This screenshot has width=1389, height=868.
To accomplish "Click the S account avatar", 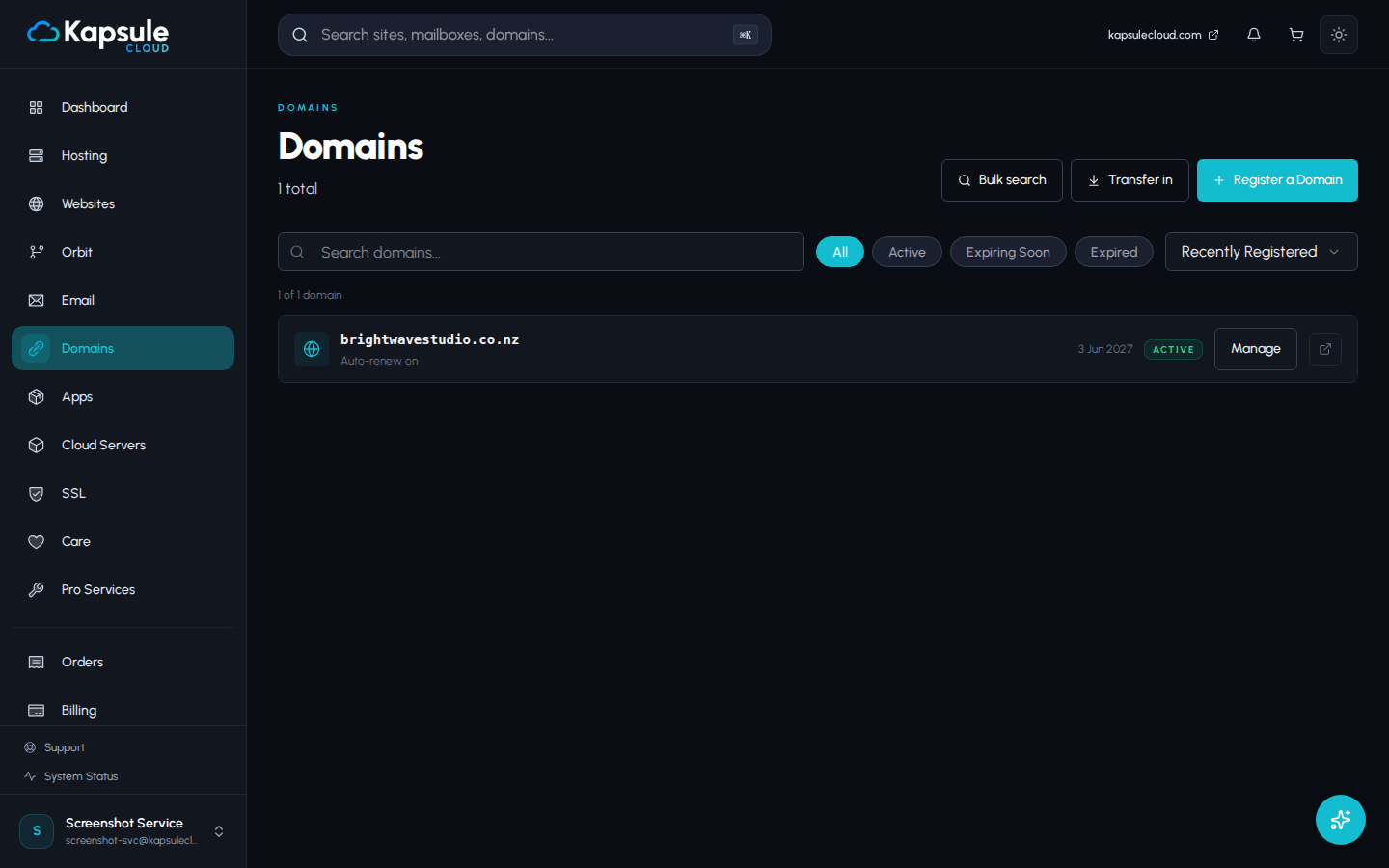I will click(x=37, y=831).
